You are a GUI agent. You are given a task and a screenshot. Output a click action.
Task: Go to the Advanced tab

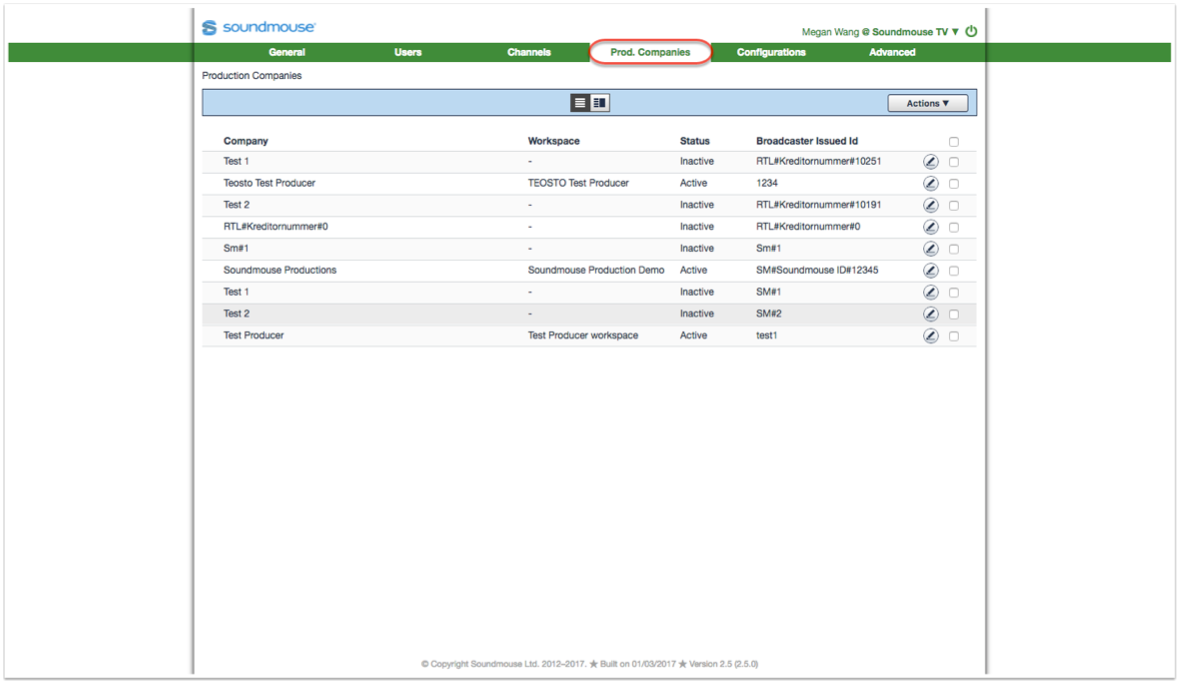point(892,52)
